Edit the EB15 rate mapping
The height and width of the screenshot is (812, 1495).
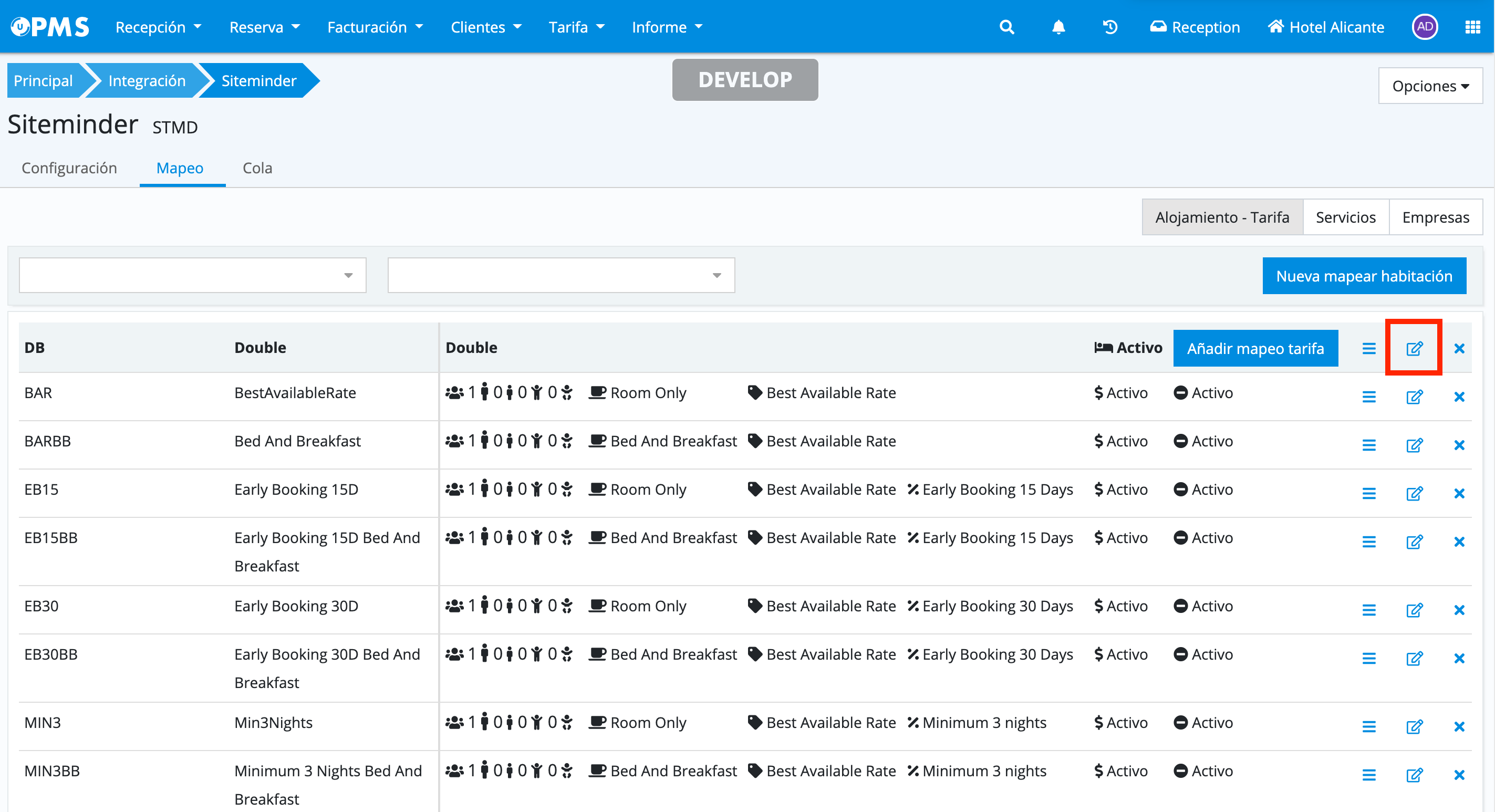[x=1414, y=493]
